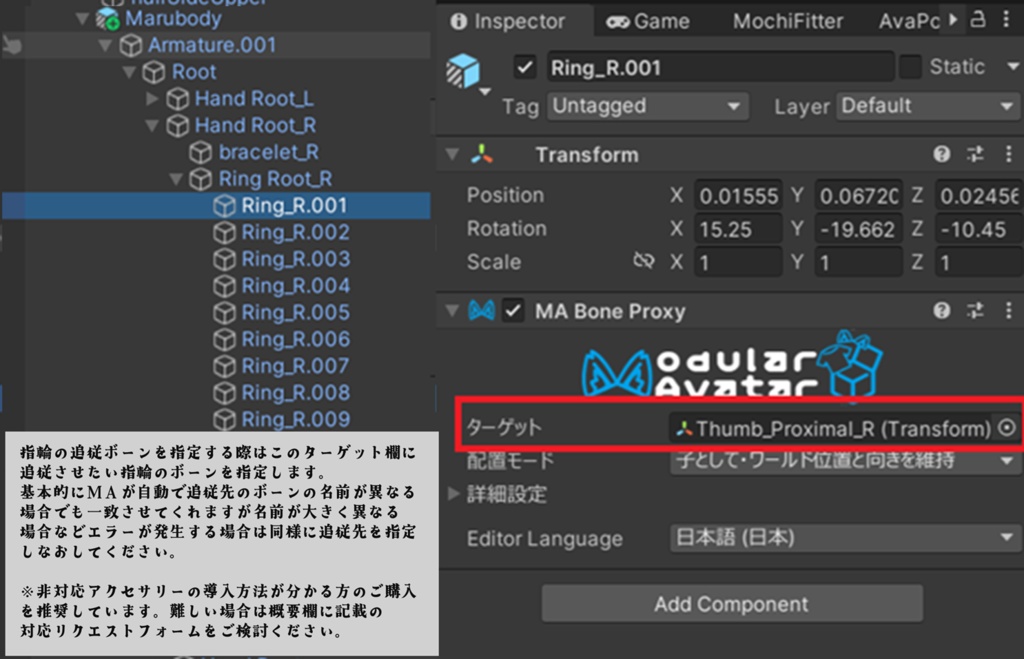Open the 配置モード placement dropdown
The height and width of the screenshot is (659, 1024).
click(844, 460)
